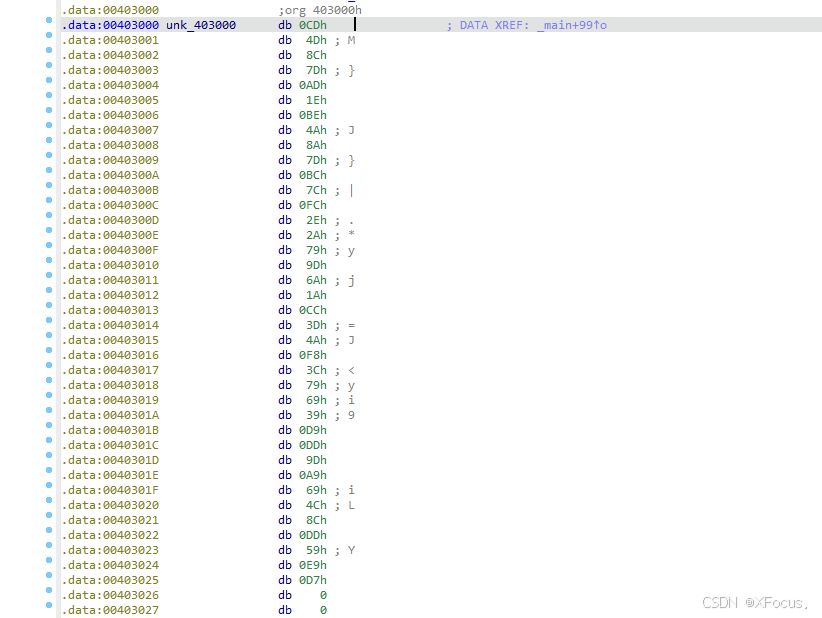Toggle breakpoint dot at address 00403005
Screen dimensions: 822x618
pos(49,95)
